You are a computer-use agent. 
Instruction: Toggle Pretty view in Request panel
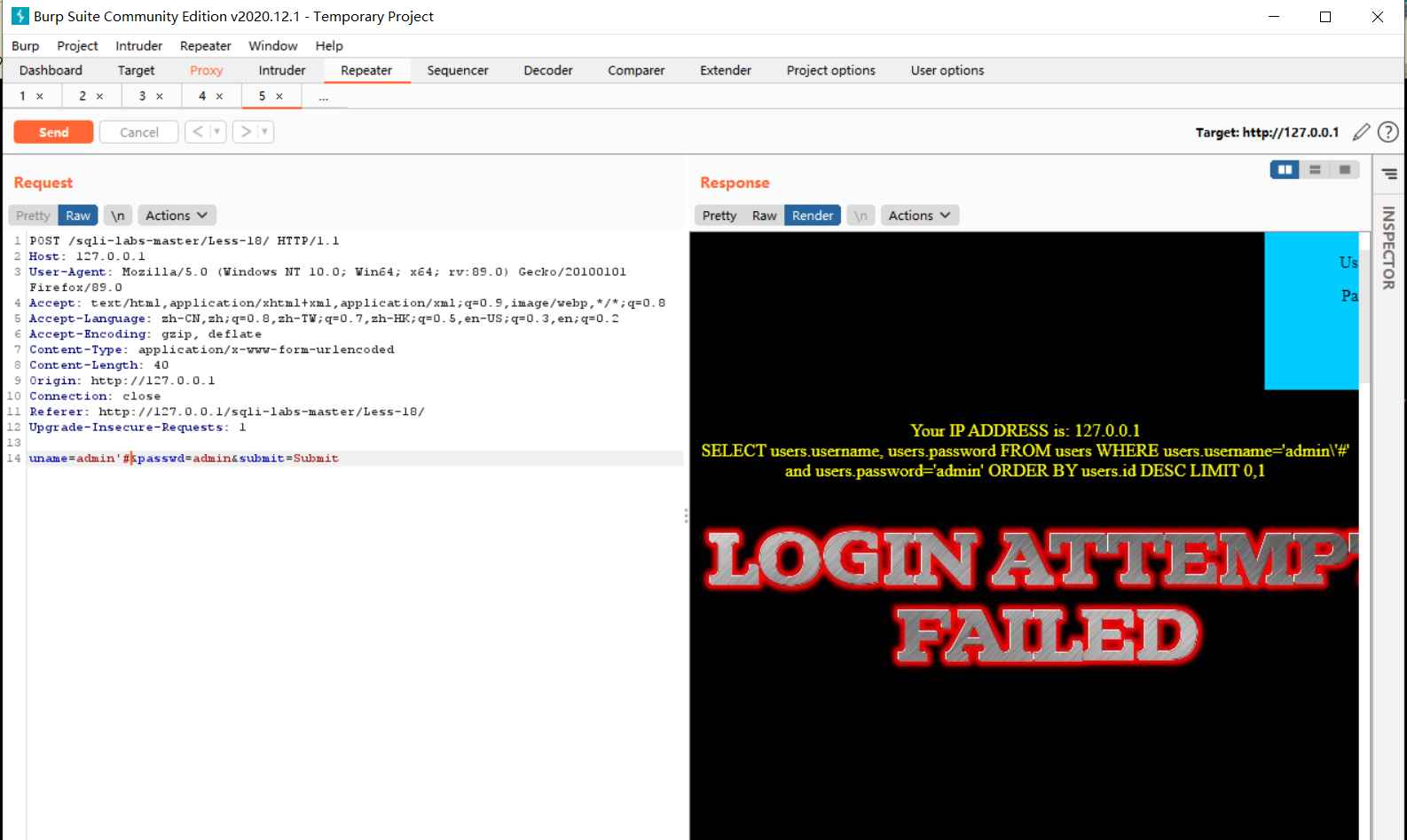(33, 216)
